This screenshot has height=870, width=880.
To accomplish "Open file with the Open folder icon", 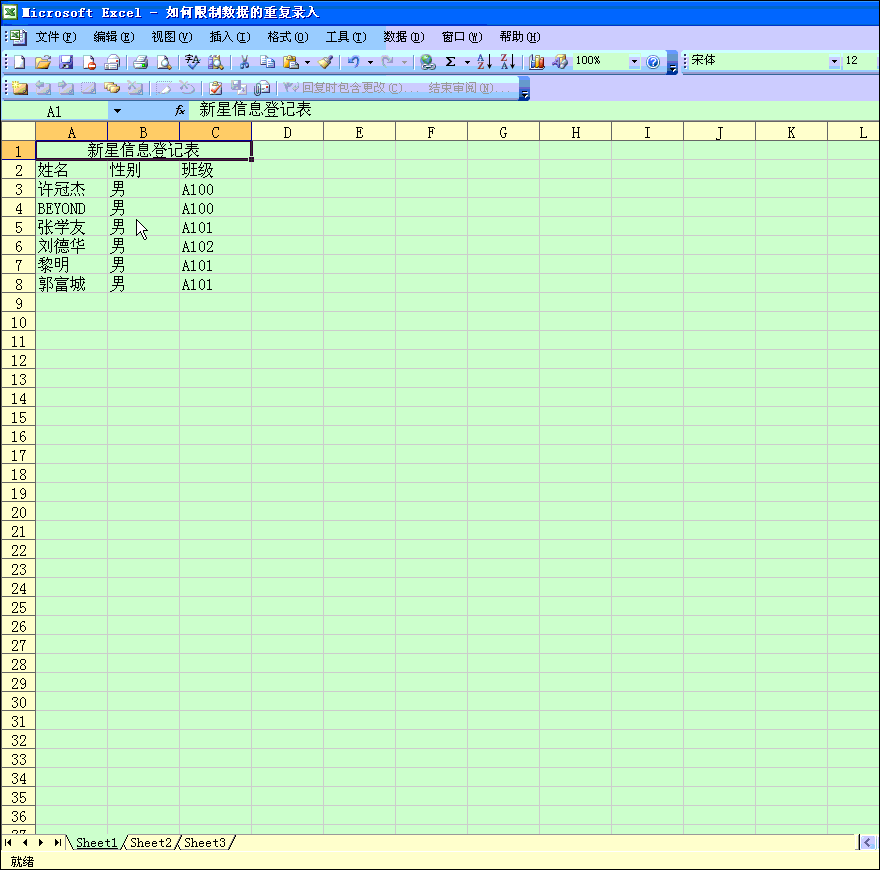I will tap(43, 62).
